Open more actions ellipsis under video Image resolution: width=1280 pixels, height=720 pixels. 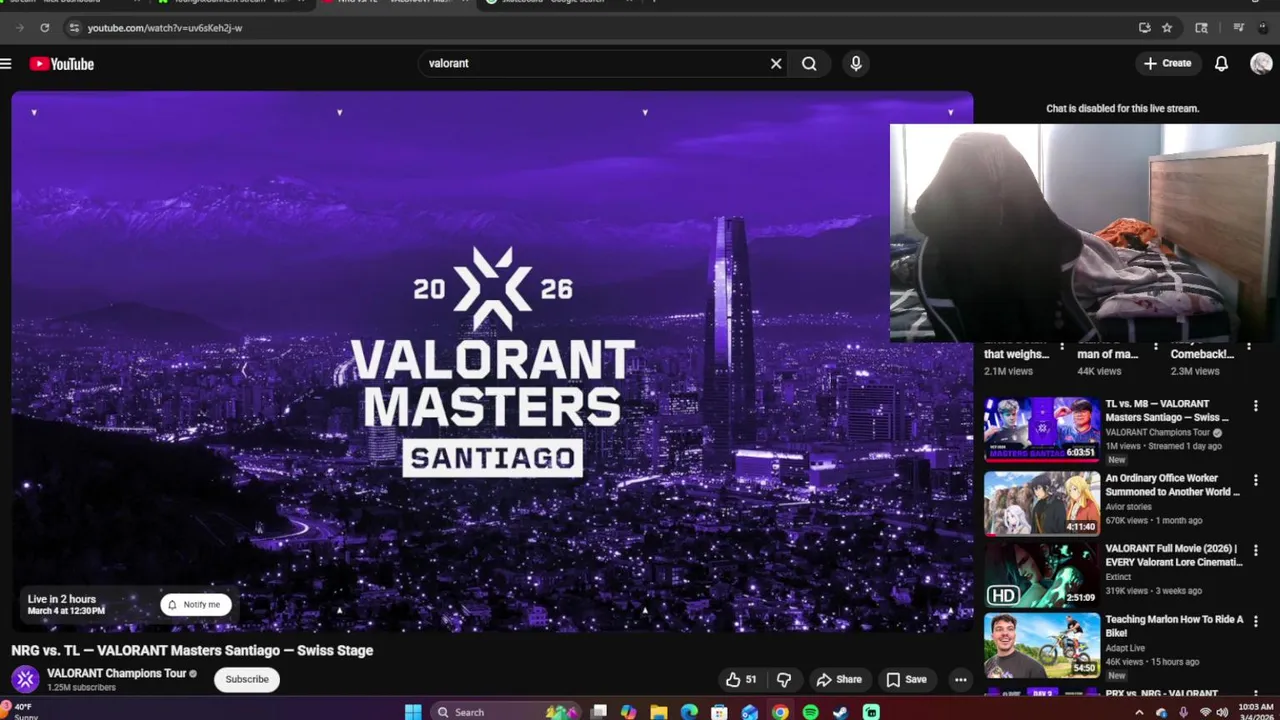960,680
